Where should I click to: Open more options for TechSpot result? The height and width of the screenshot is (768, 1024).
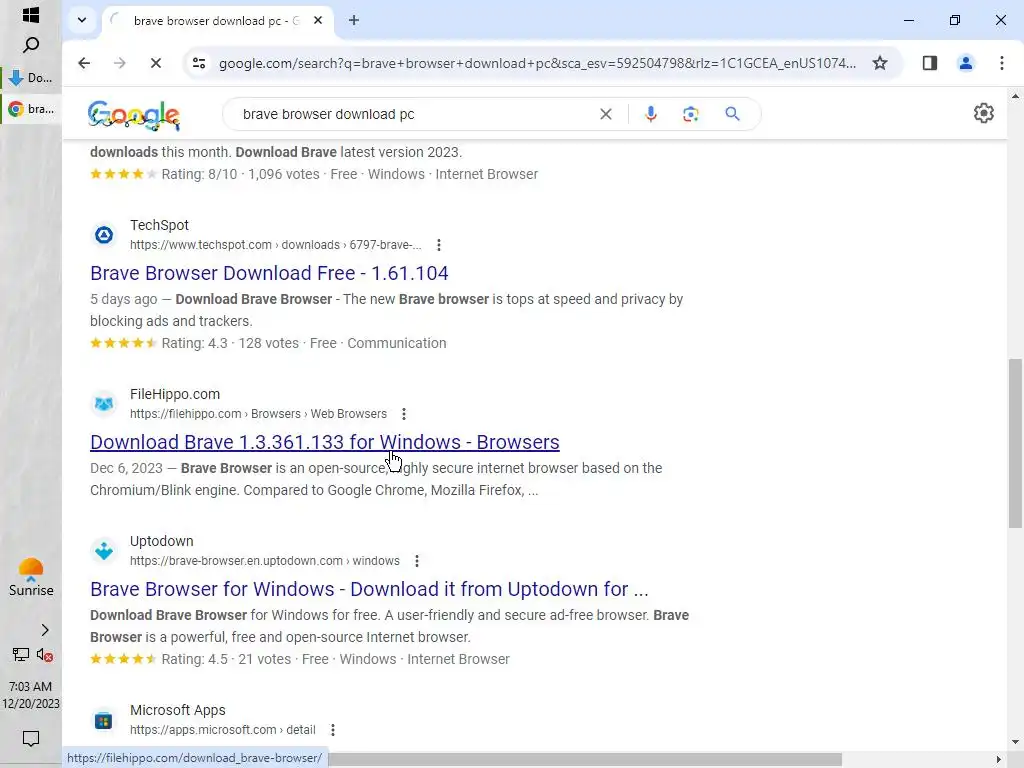[439, 245]
